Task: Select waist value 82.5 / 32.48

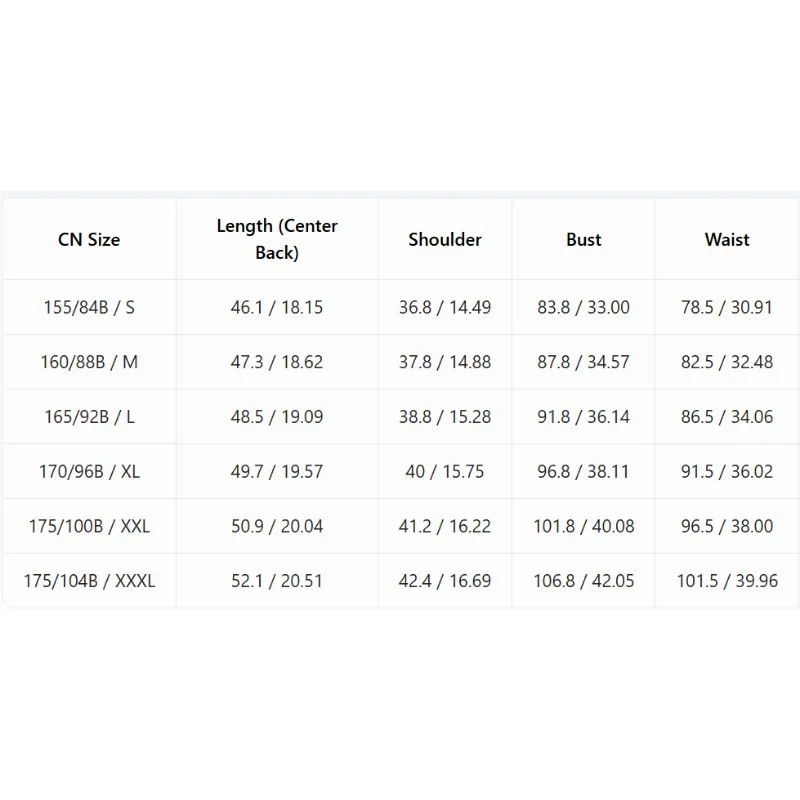Action: point(727,362)
